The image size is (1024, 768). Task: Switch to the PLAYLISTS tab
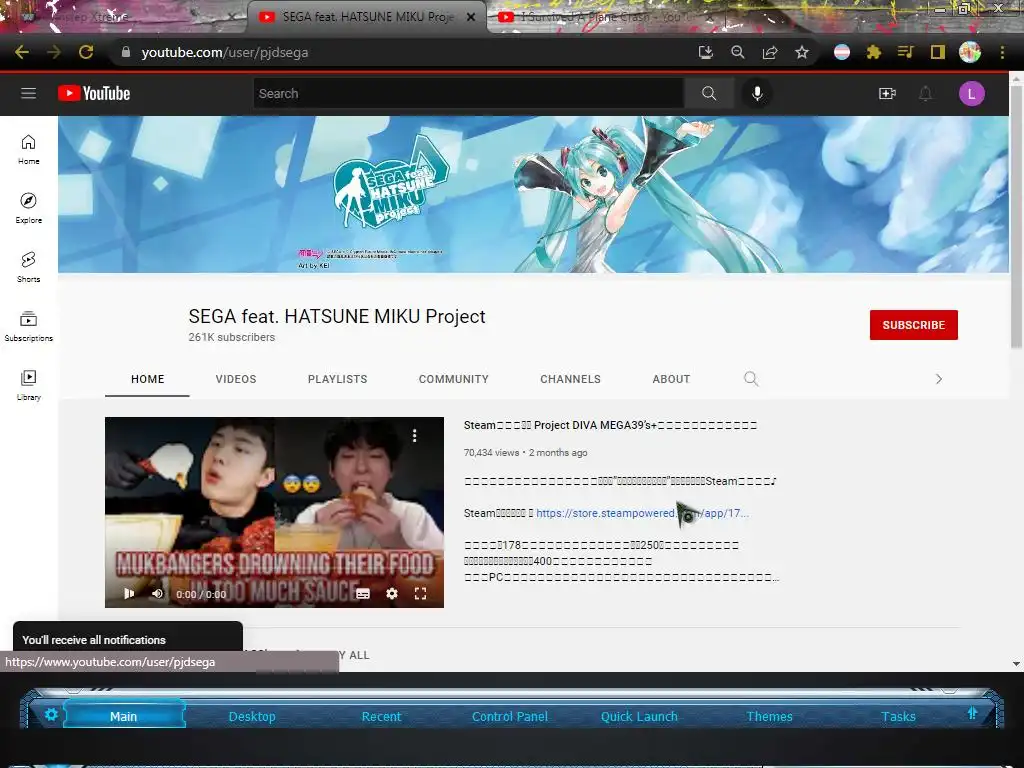click(338, 379)
